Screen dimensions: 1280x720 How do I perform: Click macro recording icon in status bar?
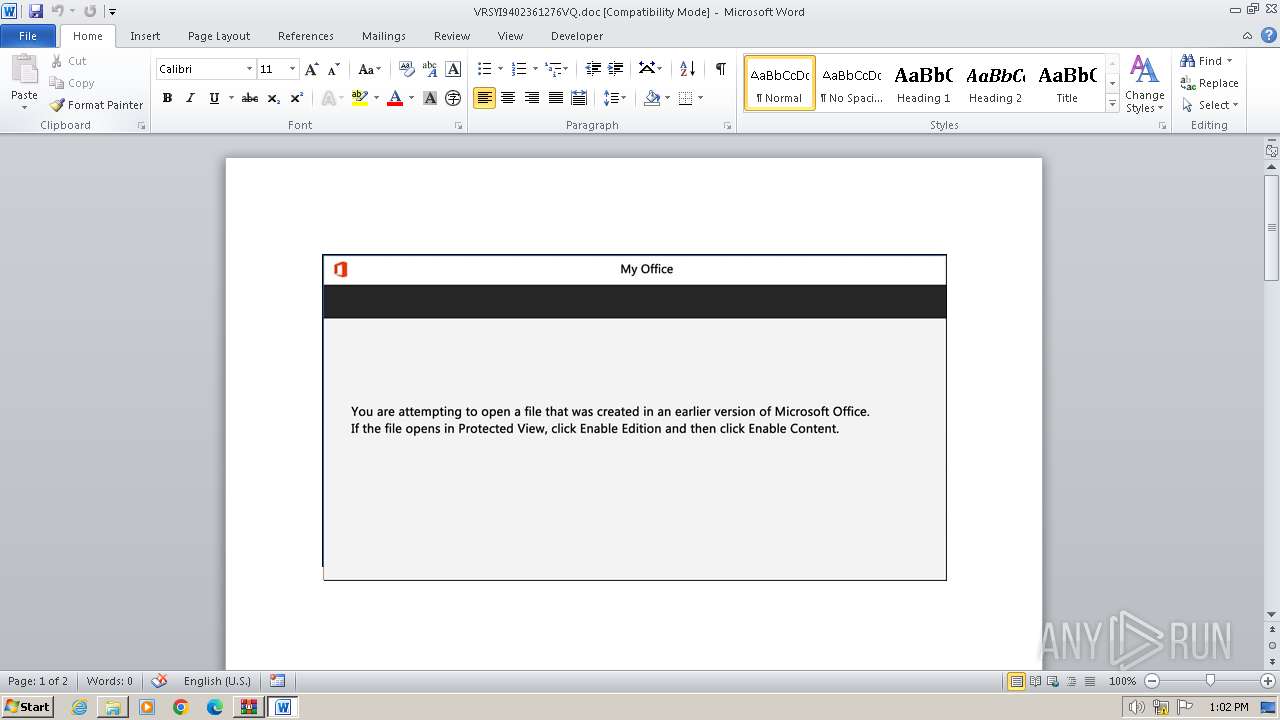[277, 681]
